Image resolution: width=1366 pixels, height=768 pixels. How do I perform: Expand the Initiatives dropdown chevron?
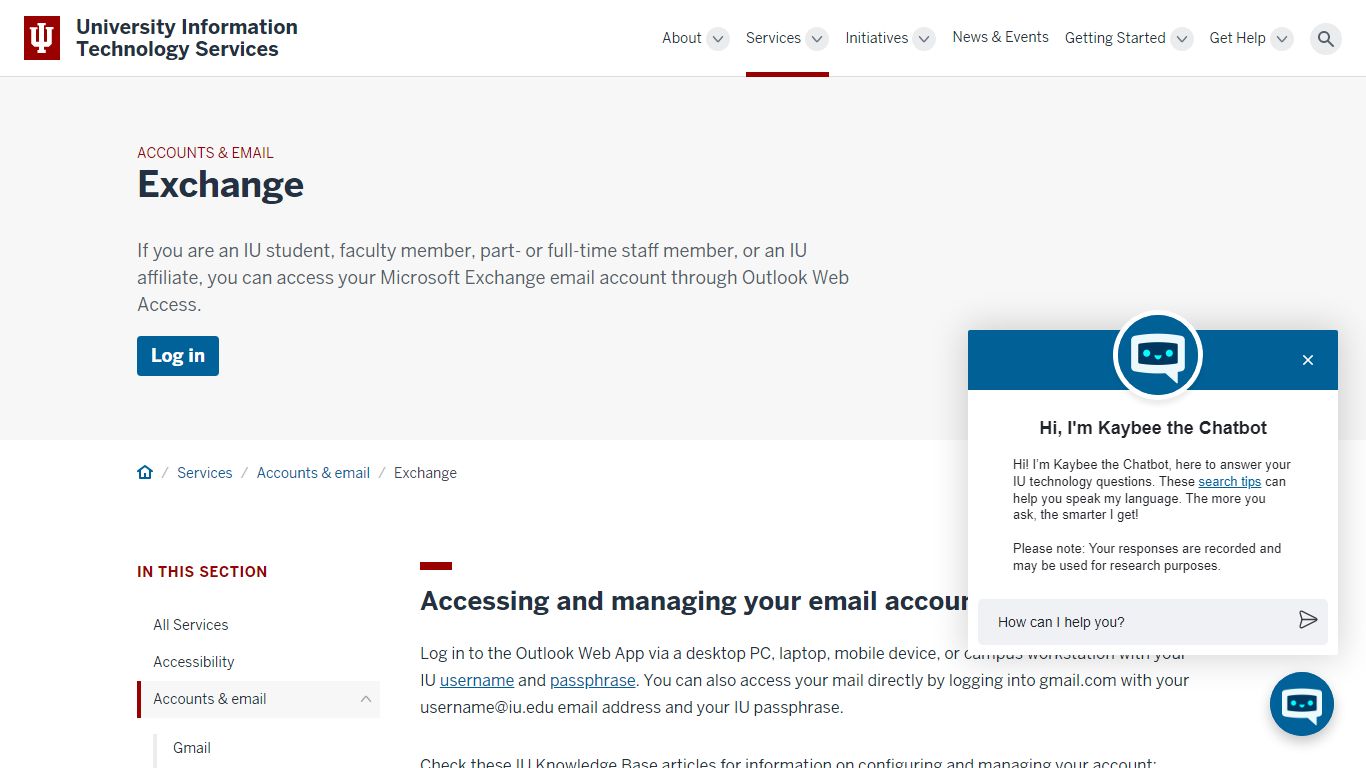tap(925, 39)
